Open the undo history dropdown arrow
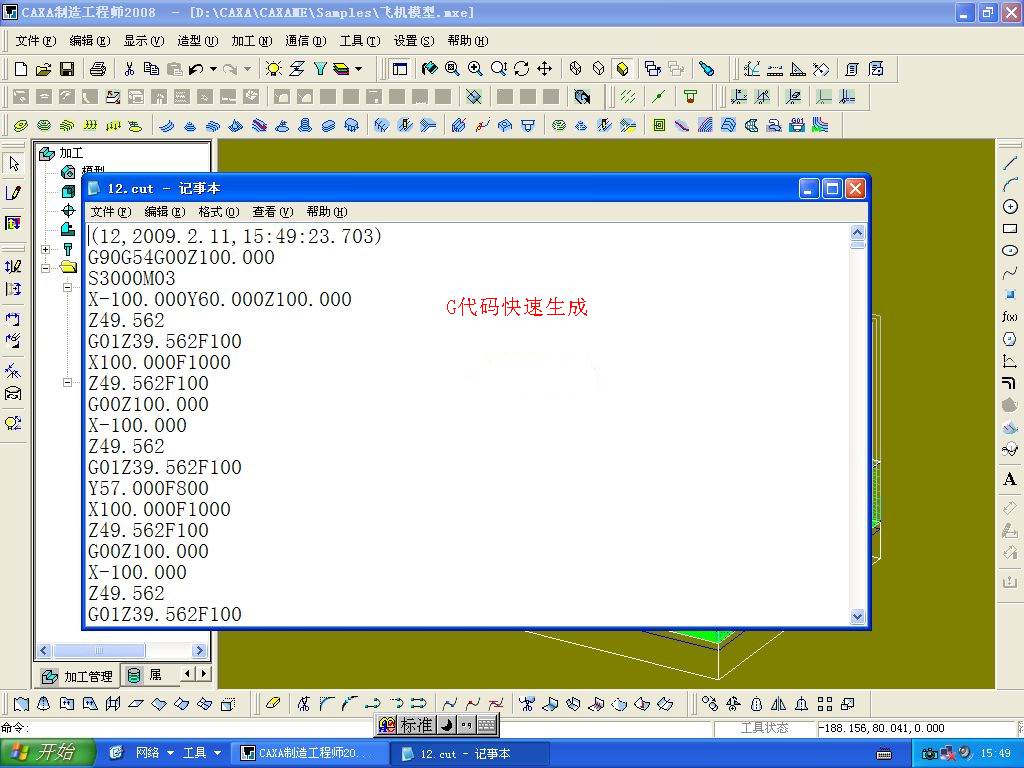Image resolution: width=1024 pixels, height=768 pixels. [x=214, y=69]
